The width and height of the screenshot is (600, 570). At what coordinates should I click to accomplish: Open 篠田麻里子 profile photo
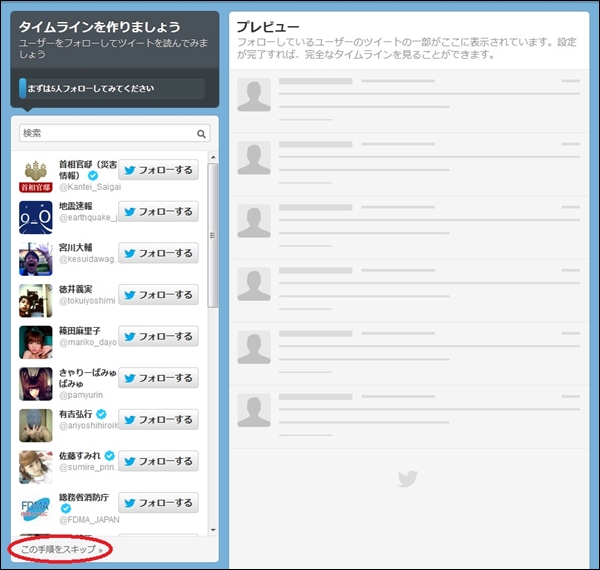36,342
